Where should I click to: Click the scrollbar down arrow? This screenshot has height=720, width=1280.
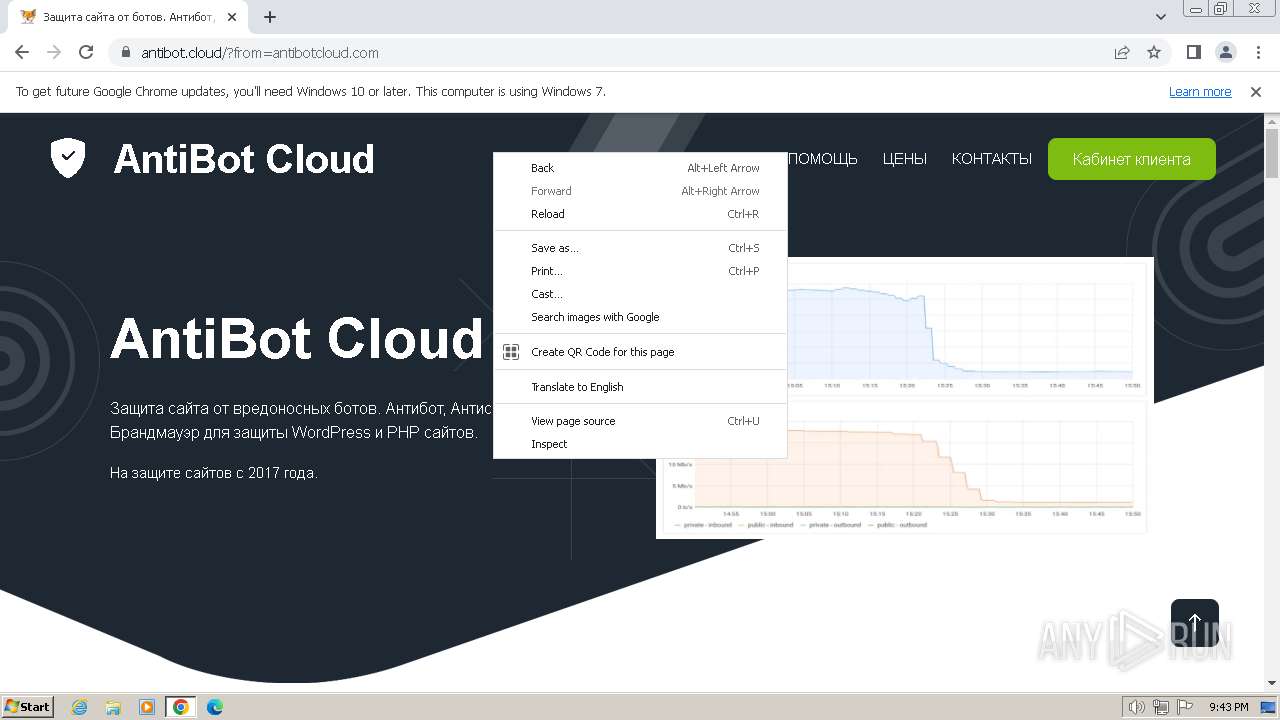click(1272, 684)
